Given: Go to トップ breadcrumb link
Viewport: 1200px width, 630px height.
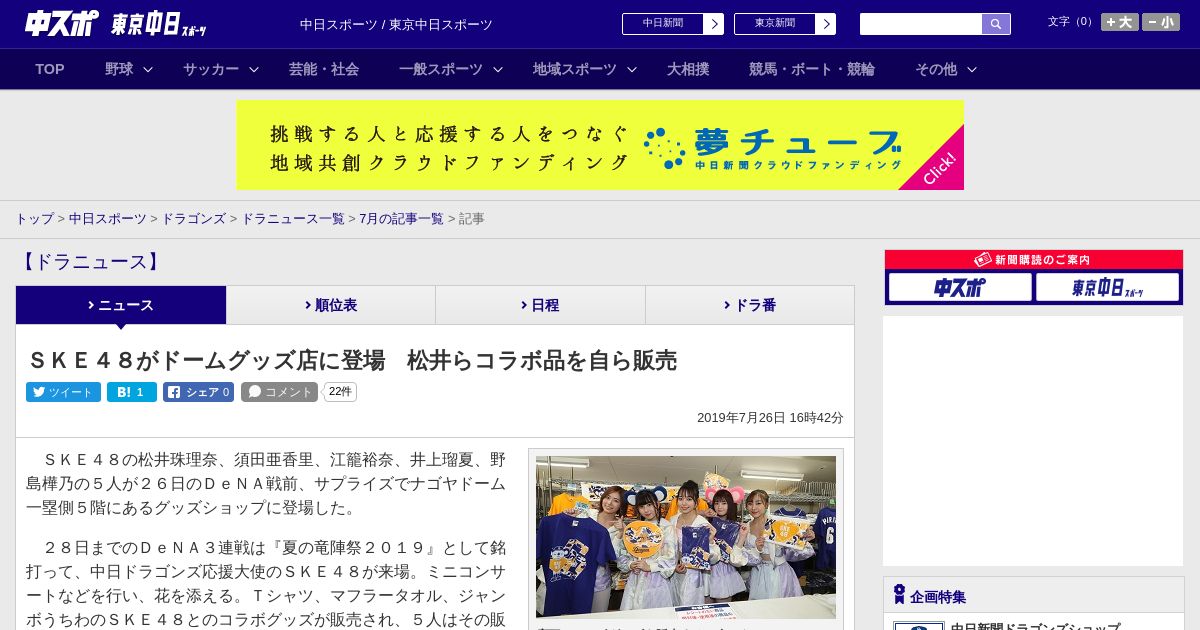Looking at the screenshot, I should pos(34,219).
